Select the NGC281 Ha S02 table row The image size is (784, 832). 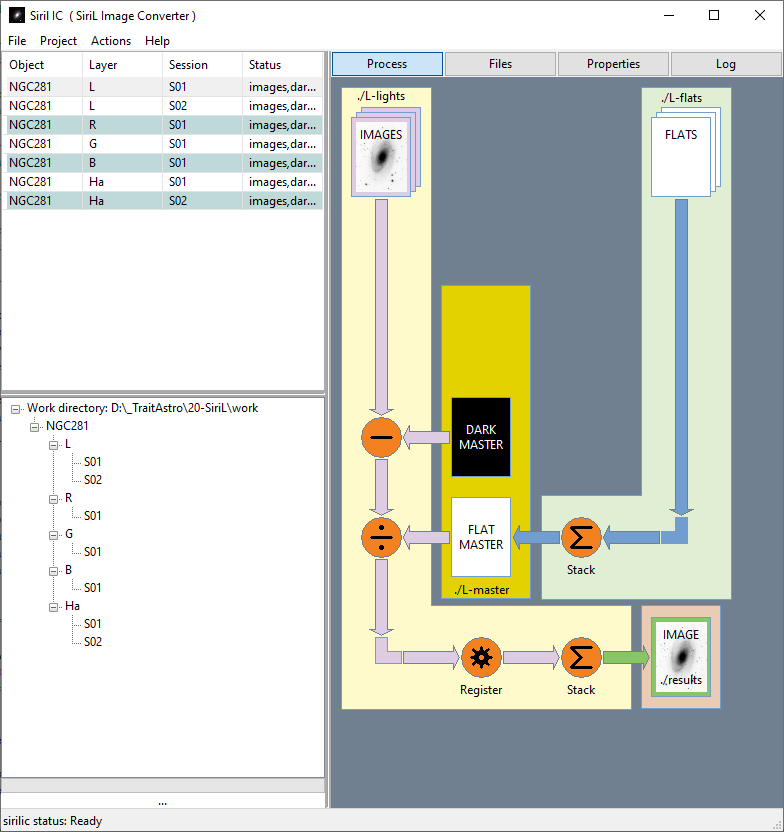pyautogui.click(x=164, y=201)
